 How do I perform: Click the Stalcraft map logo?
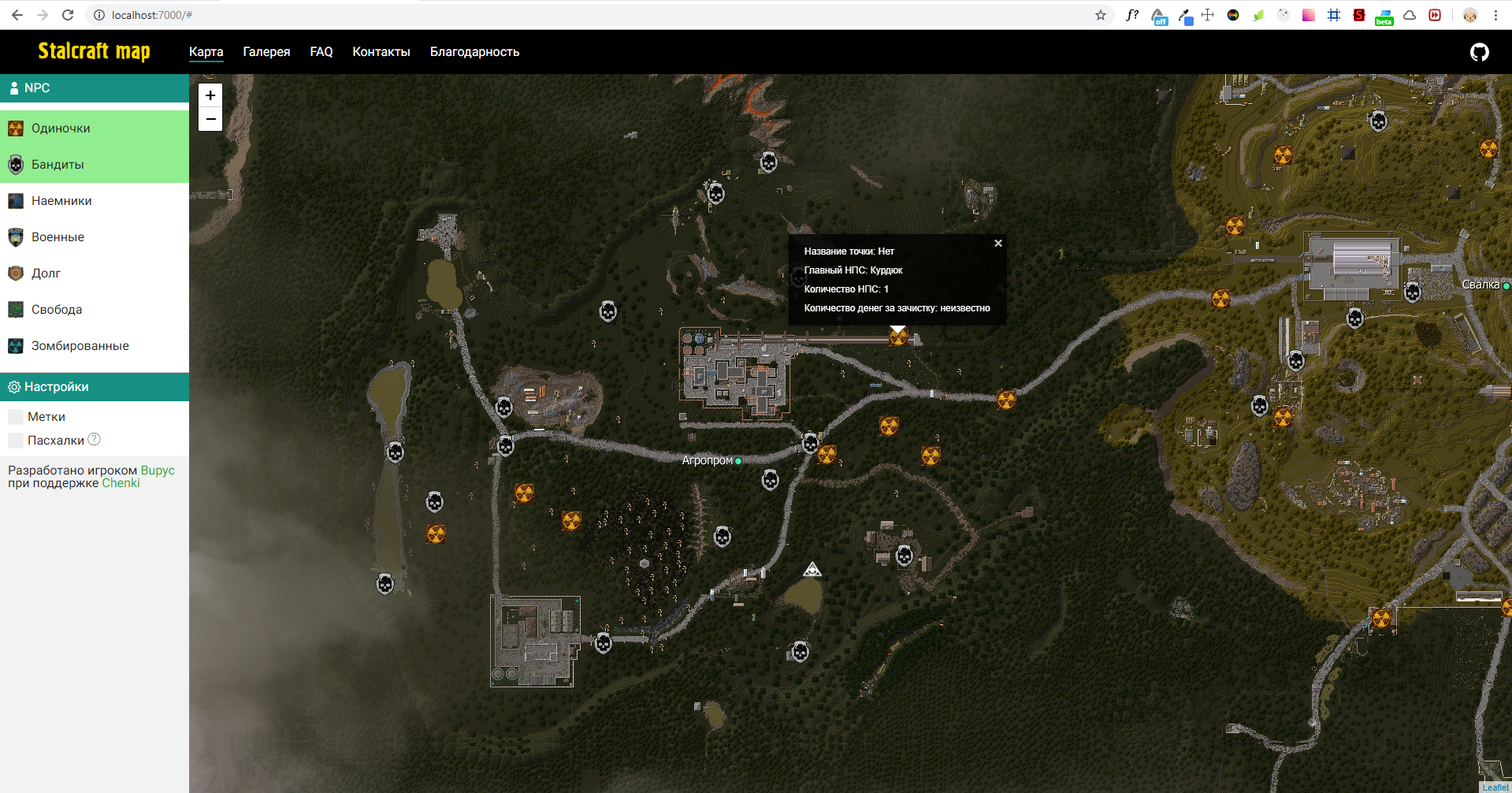pos(95,51)
